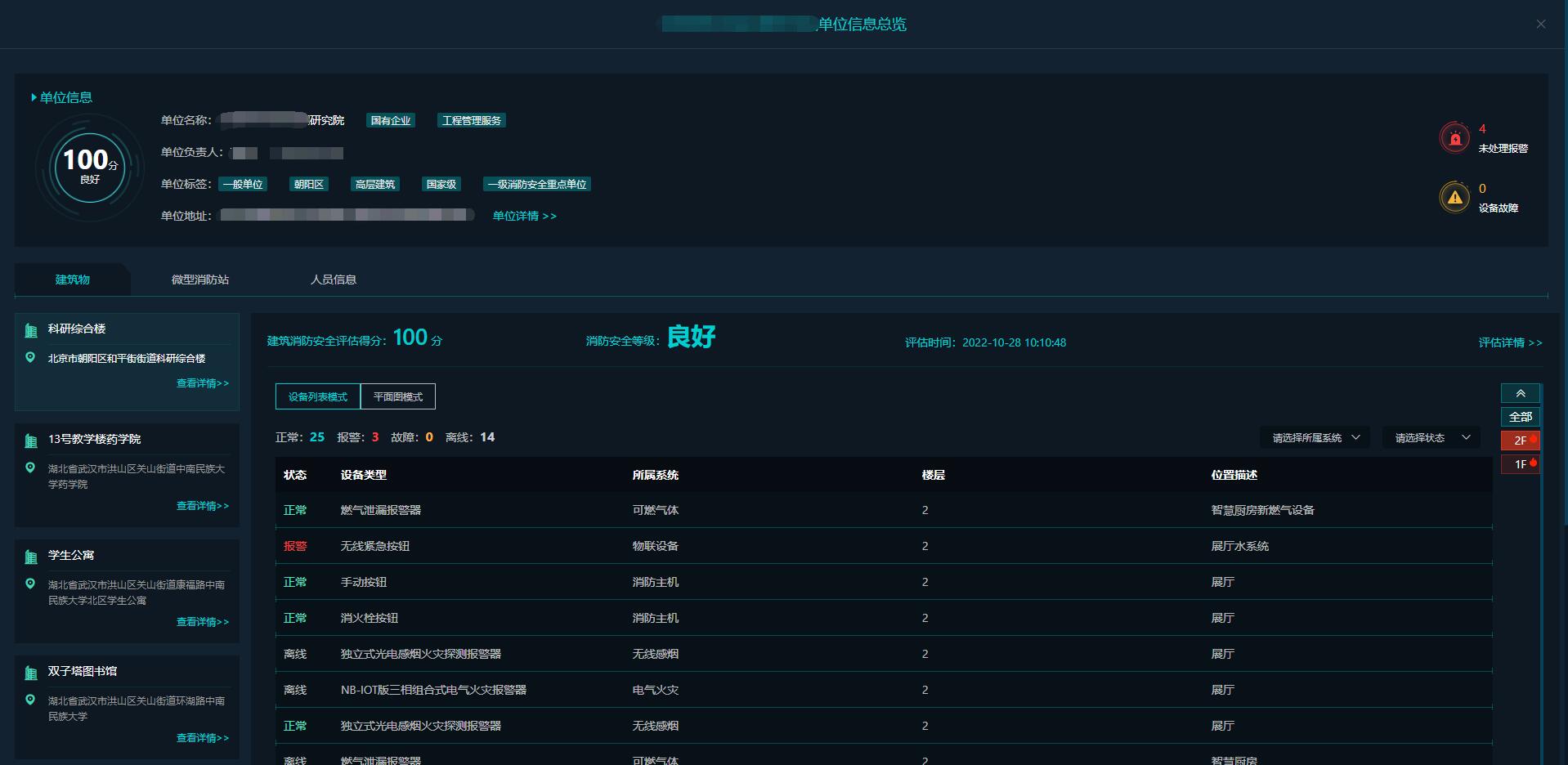Click the 科研综合楼 building icon
Screen dimensions: 1568x765
[31, 330]
